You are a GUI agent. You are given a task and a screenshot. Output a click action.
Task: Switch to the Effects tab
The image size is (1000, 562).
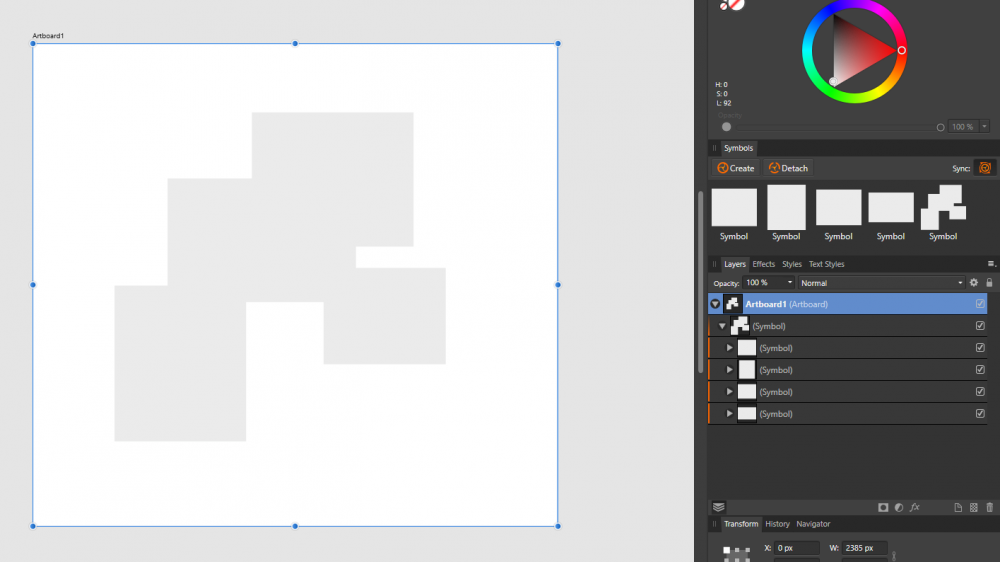tap(763, 264)
